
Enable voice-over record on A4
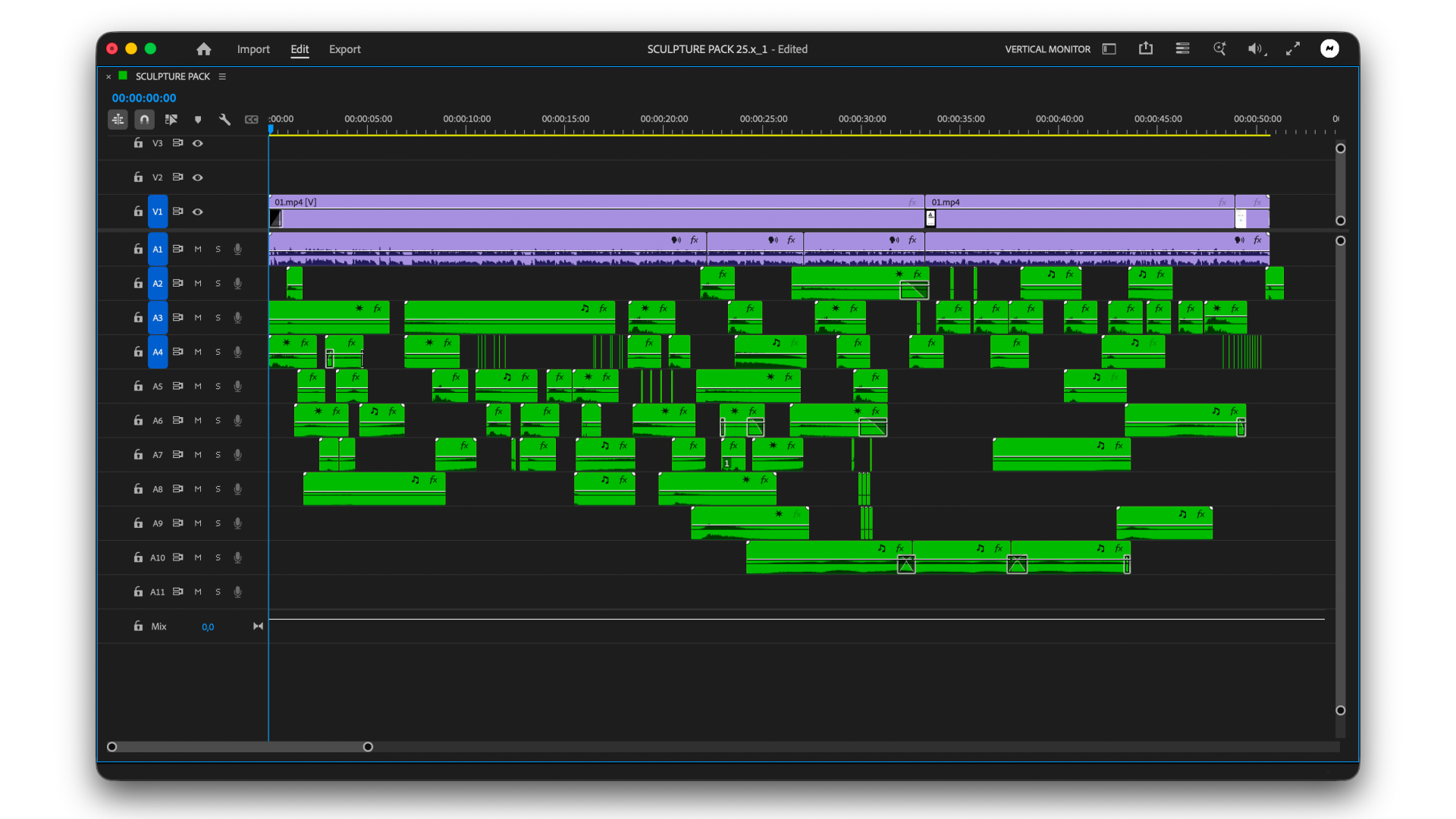237,352
